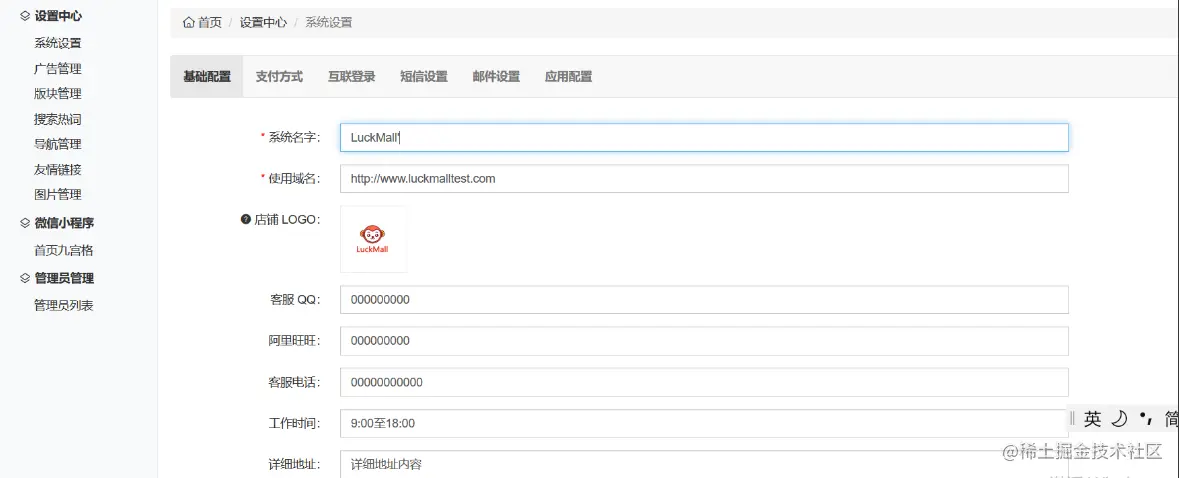Click the 阿里旺旺 field label
The image size is (1179, 478).
coord(294,340)
